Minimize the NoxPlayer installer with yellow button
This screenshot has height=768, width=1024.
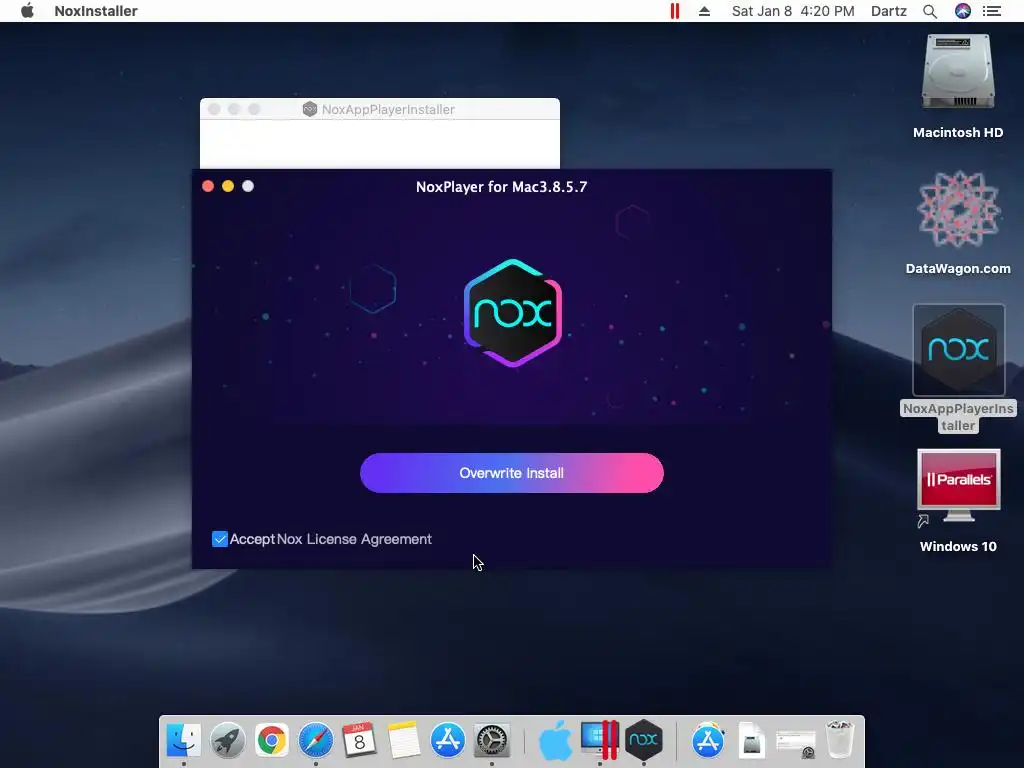pyautogui.click(x=228, y=186)
